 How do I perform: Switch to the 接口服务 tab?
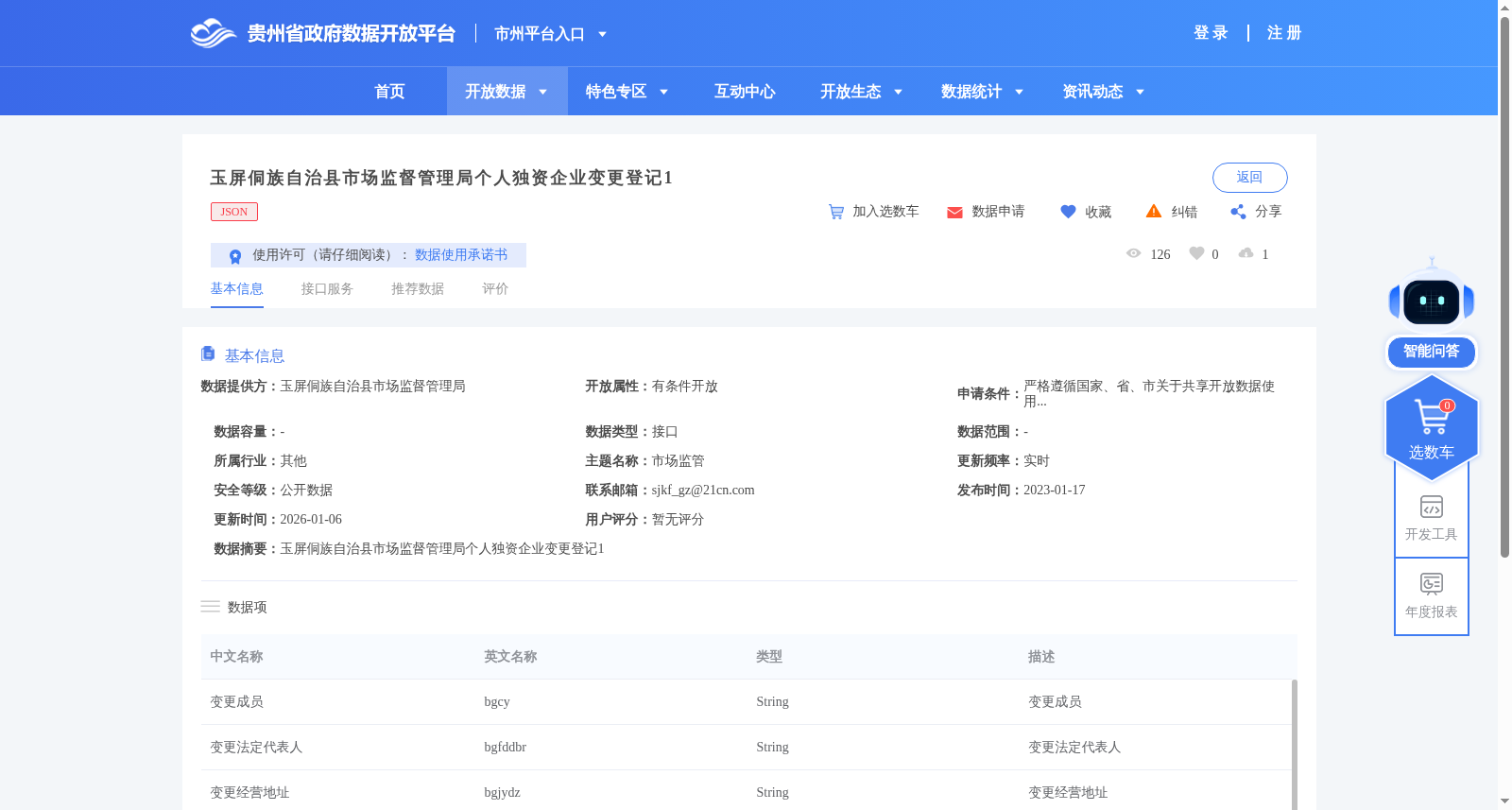327,289
